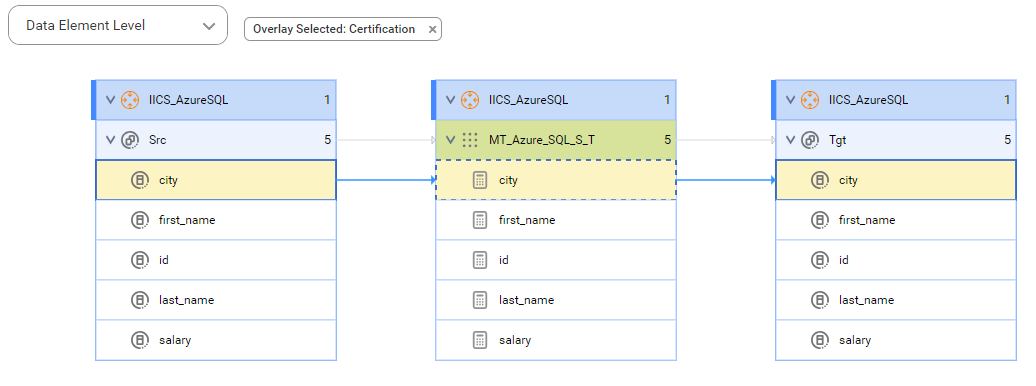This screenshot has height=386, width=1036.
Task: Collapse the Src table chevron
Action: tap(110, 140)
